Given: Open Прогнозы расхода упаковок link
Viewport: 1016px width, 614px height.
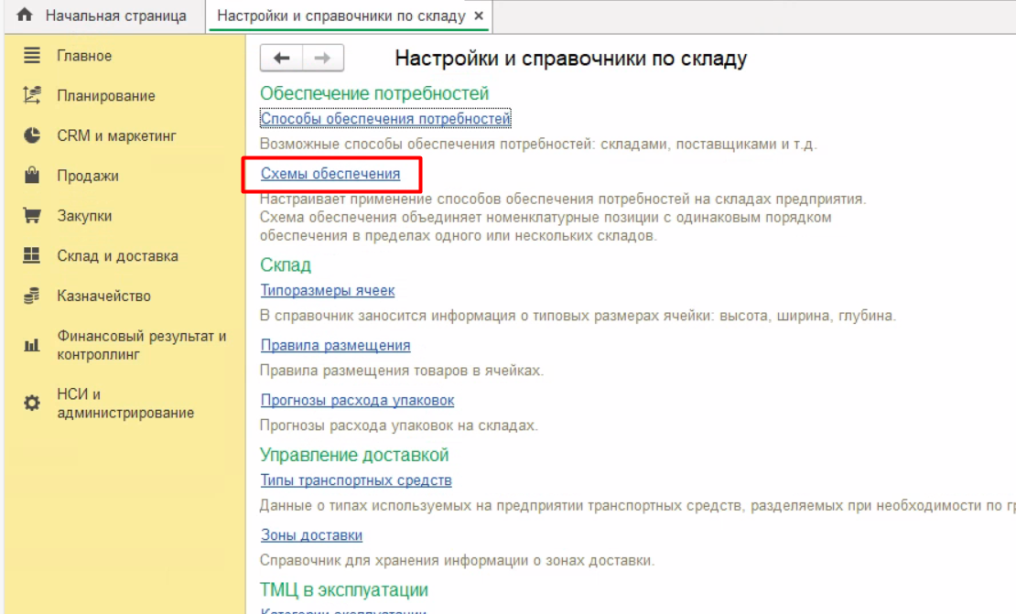Looking at the screenshot, I should click(357, 400).
